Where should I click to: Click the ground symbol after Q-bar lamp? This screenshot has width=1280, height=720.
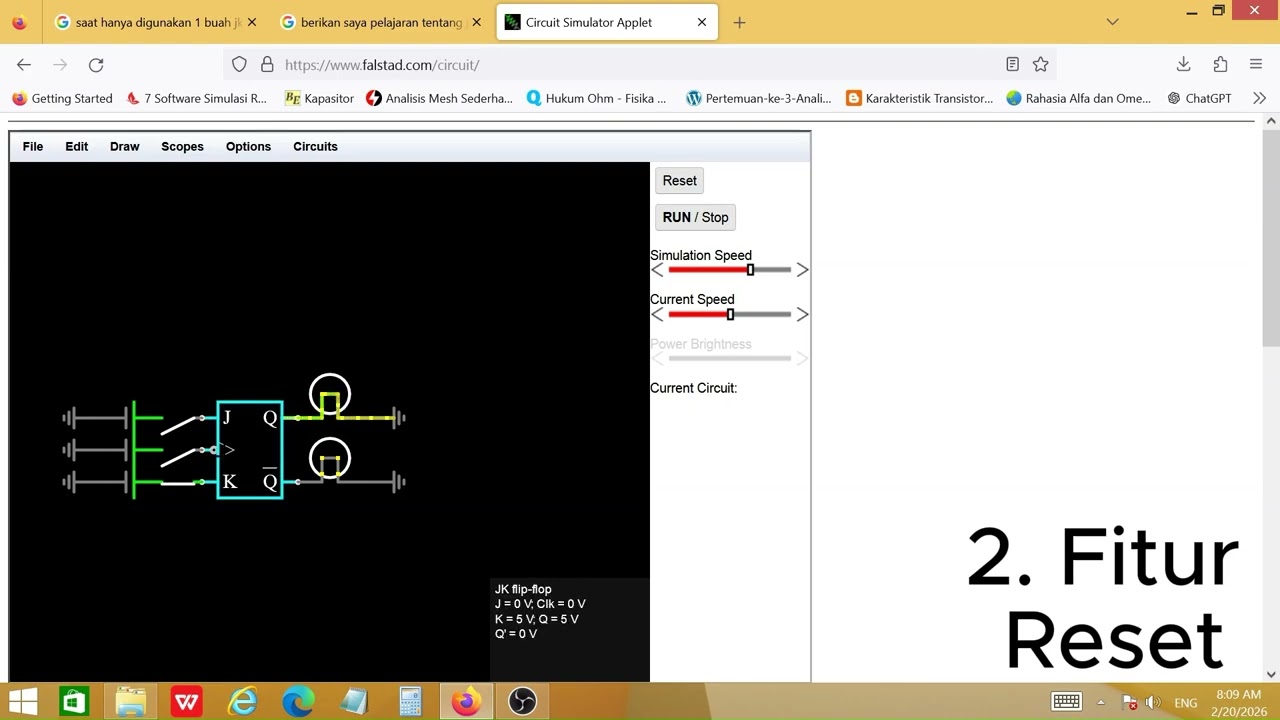[x=398, y=482]
